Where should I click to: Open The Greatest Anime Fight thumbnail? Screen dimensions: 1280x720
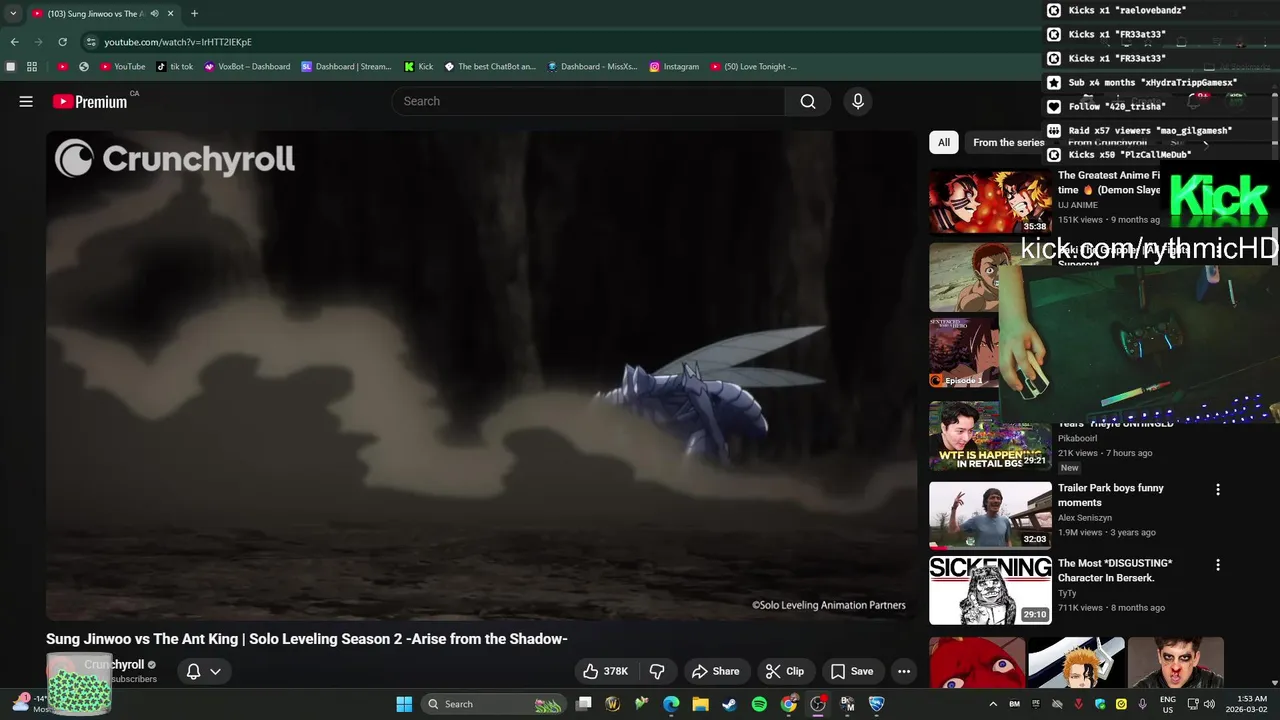tap(990, 201)
